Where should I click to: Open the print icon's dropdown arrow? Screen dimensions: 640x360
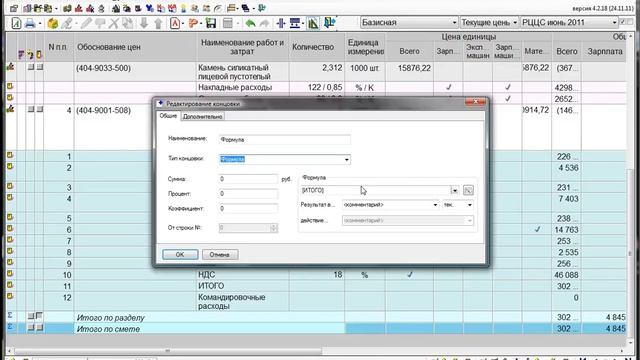[40, 24]
